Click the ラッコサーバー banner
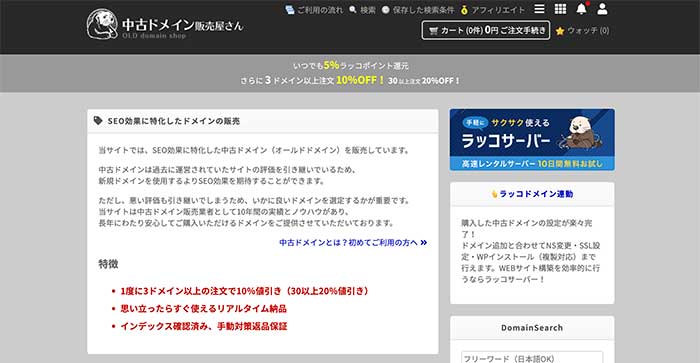Screen dimensions: 700x363 pos(532,140)
